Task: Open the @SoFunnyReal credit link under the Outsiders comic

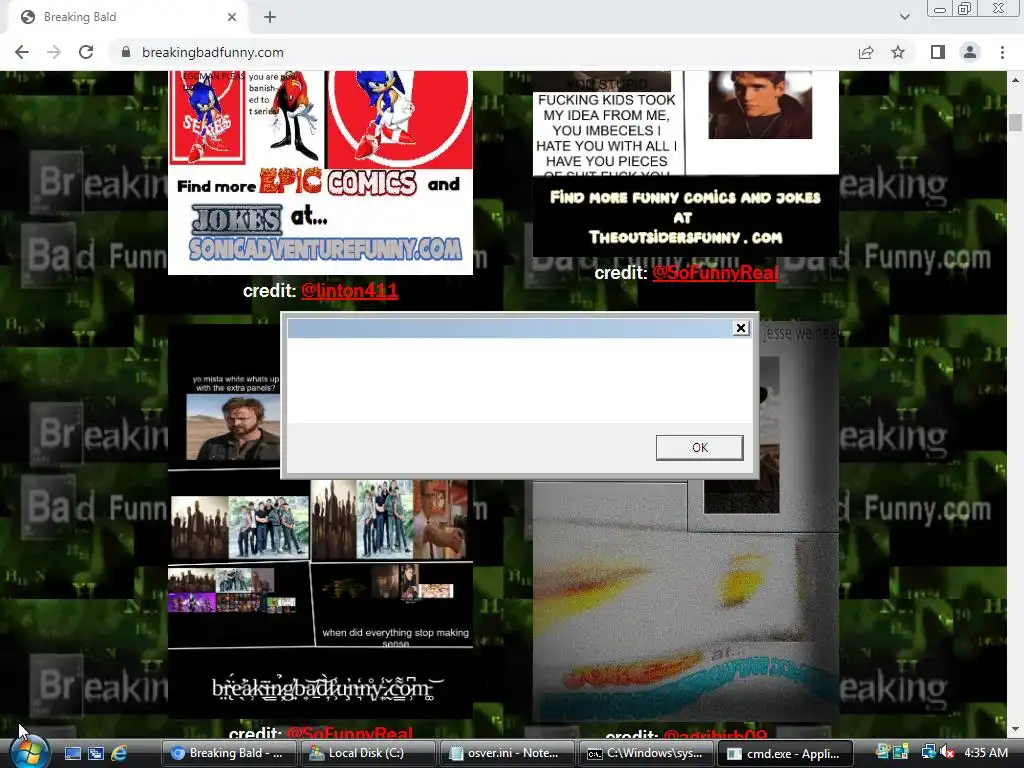Action: (x=715, y=273)
